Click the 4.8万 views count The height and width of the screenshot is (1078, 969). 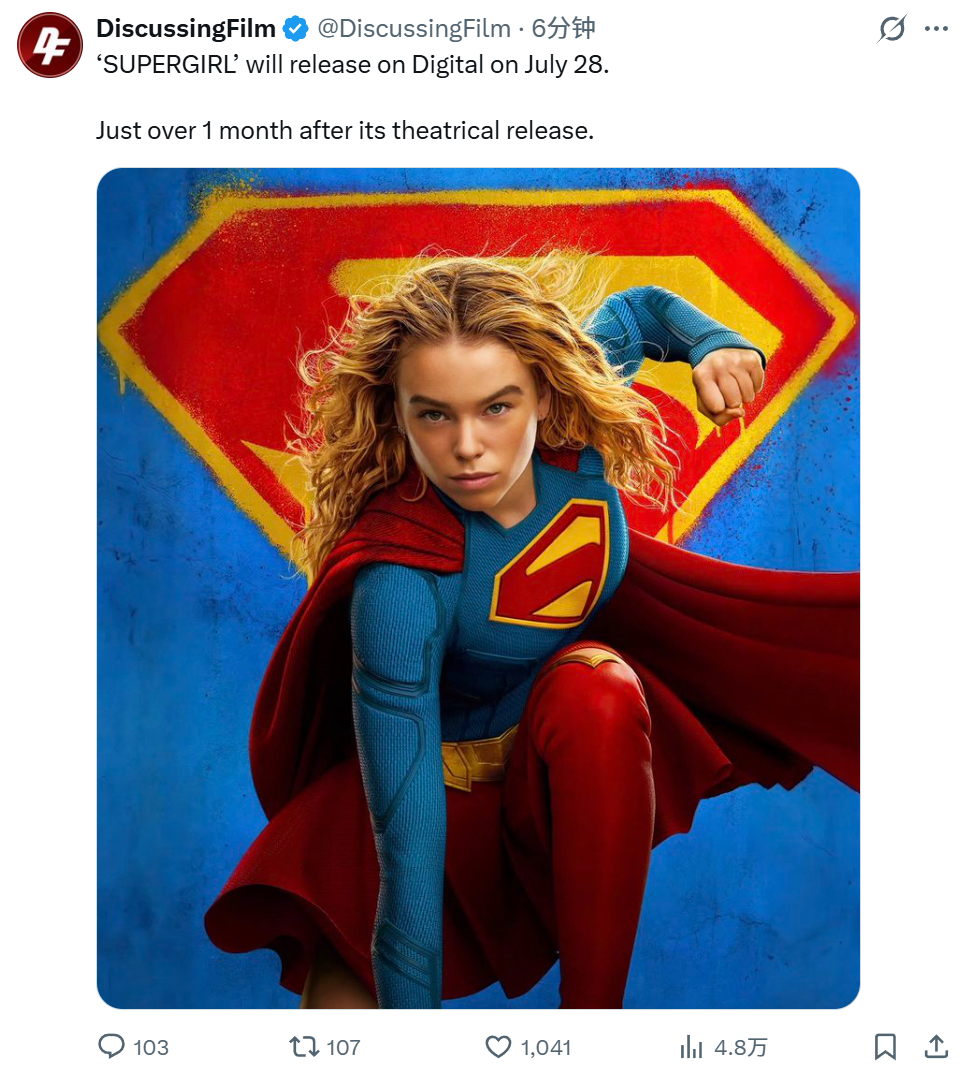pos(740,1047)
